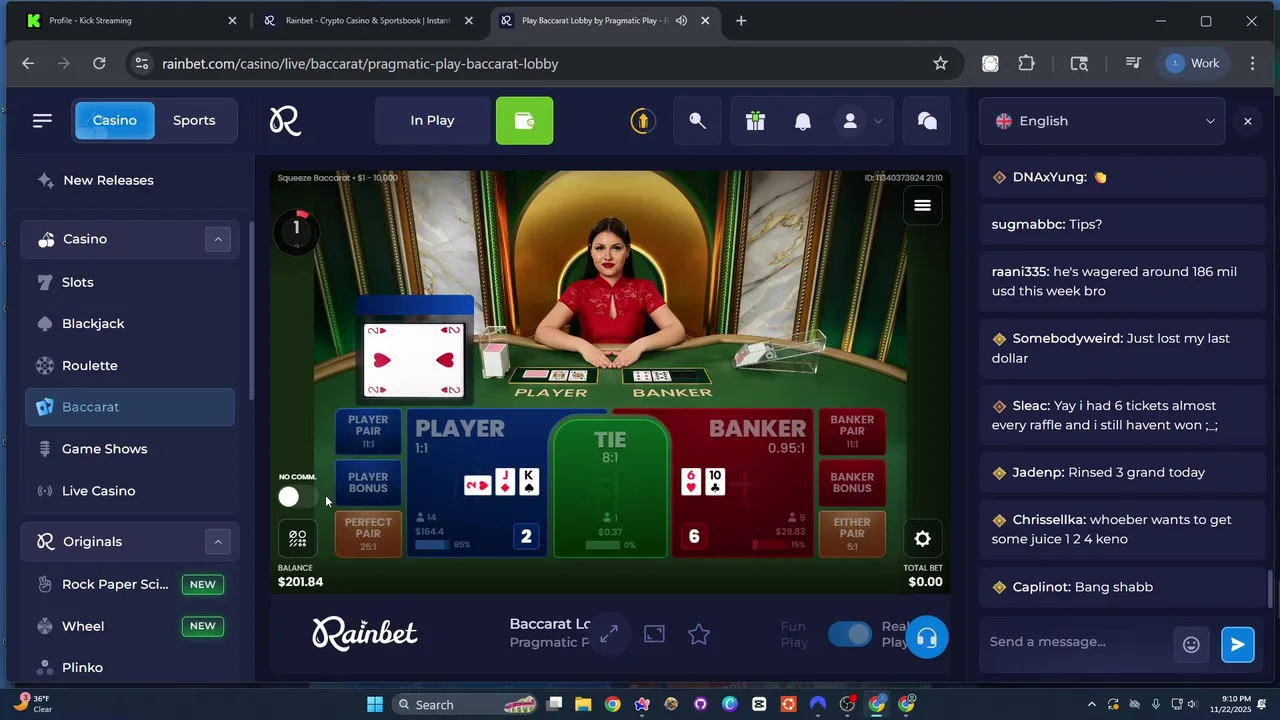
Task: Open the English language dropdown
Action: [1102, 121]
